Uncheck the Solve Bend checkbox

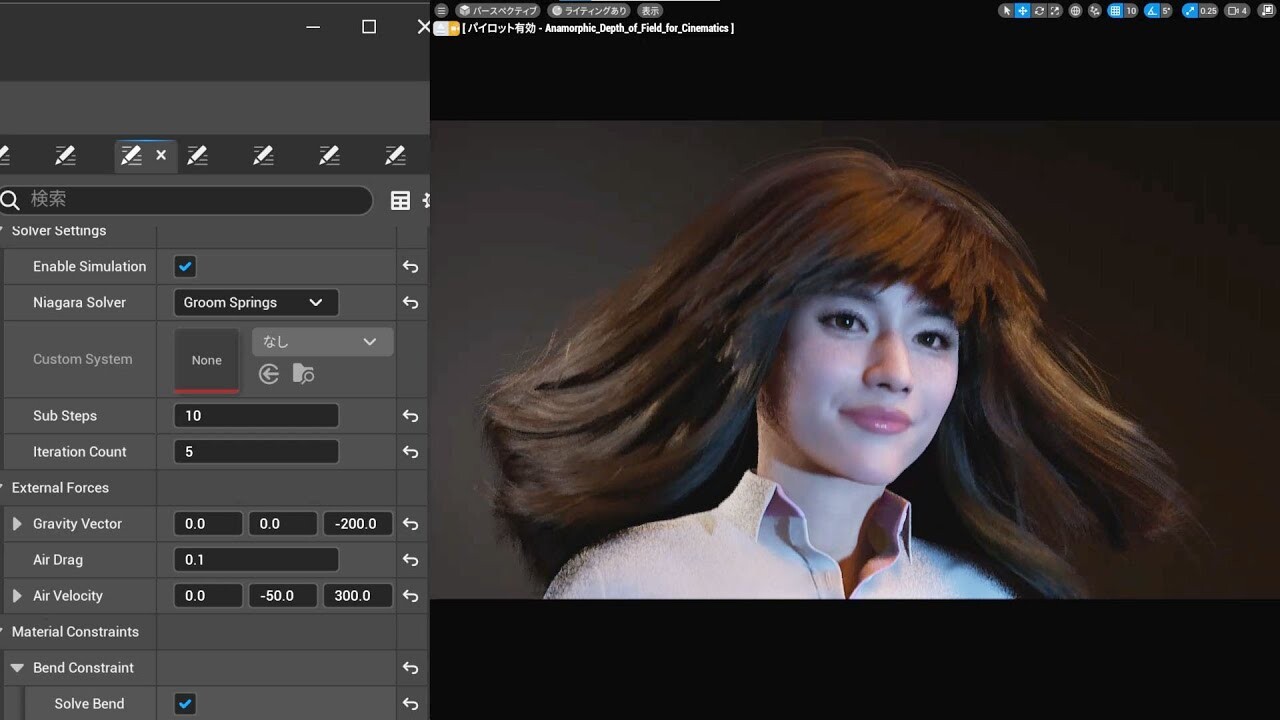[x=185, y=703]
